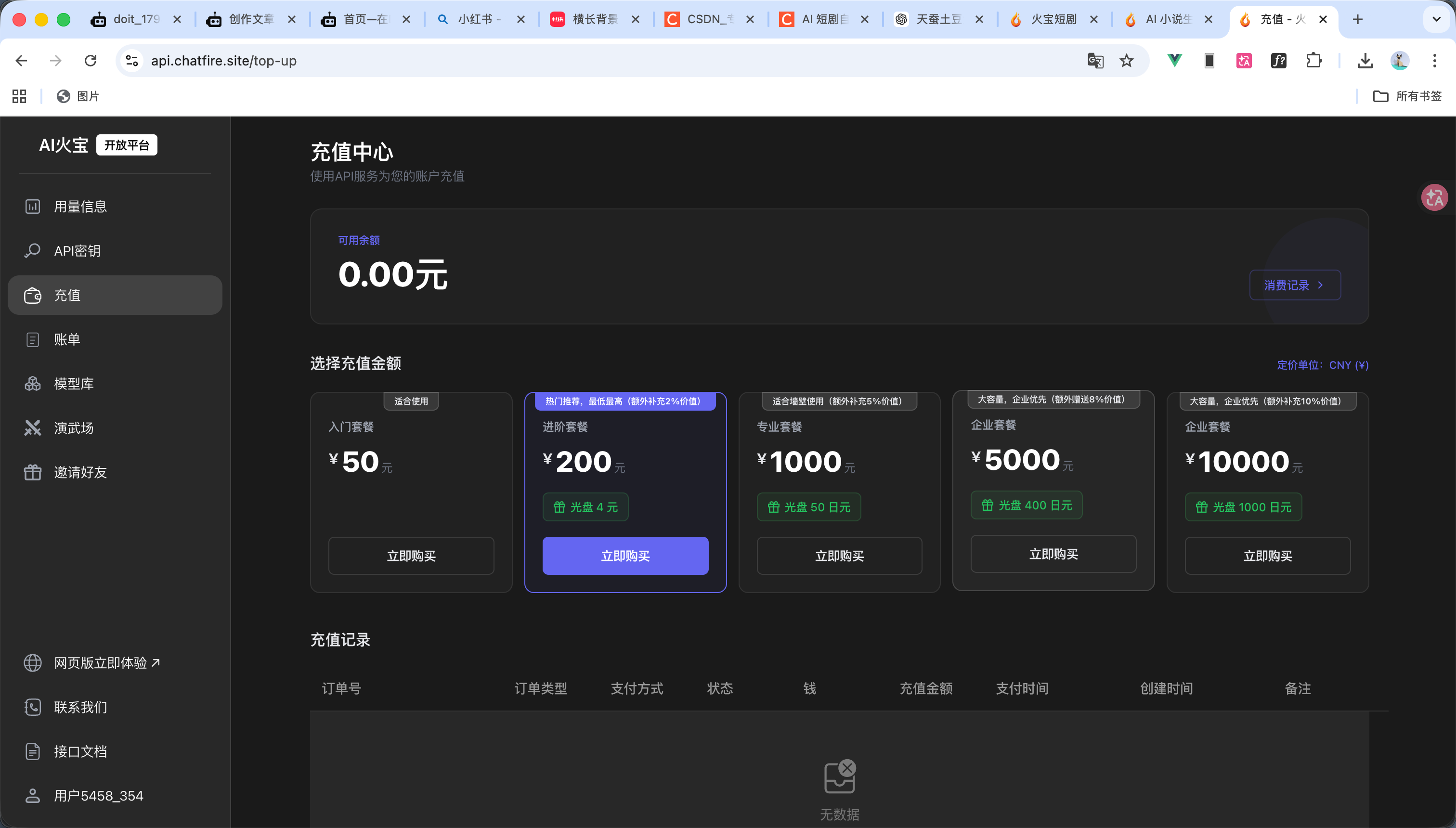The height and width of the screenshot is (828, 1456).
Task: Select the API密钥 key management icon
Action: 32,250
